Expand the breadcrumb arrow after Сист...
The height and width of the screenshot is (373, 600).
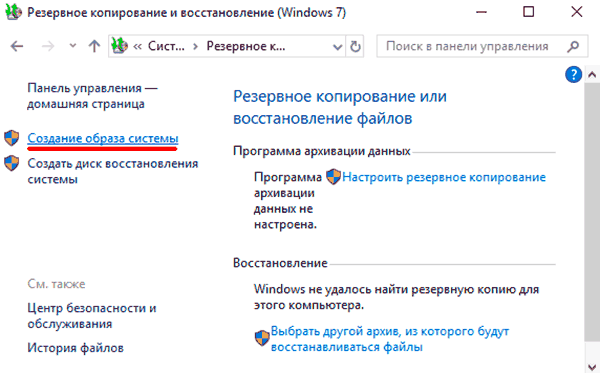[196, 47]
